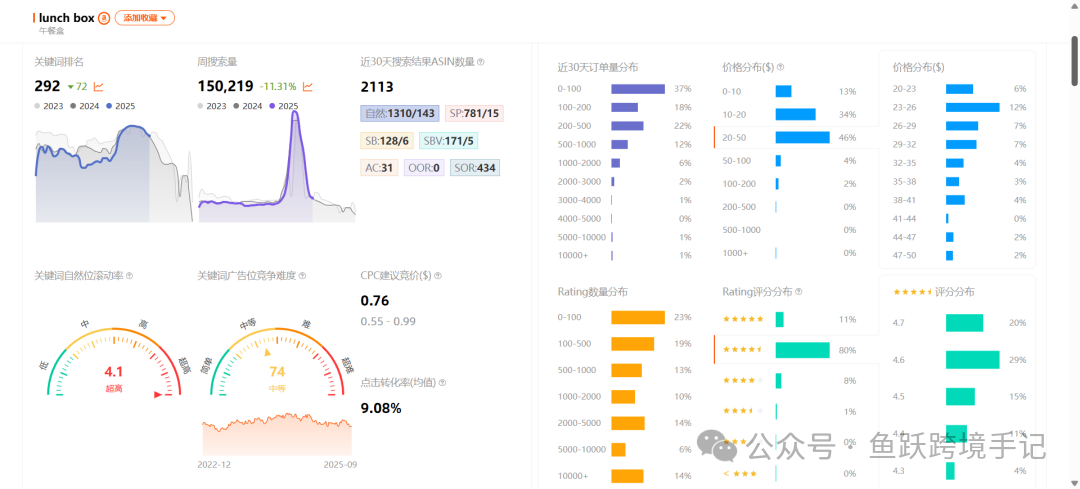Open trend chart icon next to rank 292

98,87
